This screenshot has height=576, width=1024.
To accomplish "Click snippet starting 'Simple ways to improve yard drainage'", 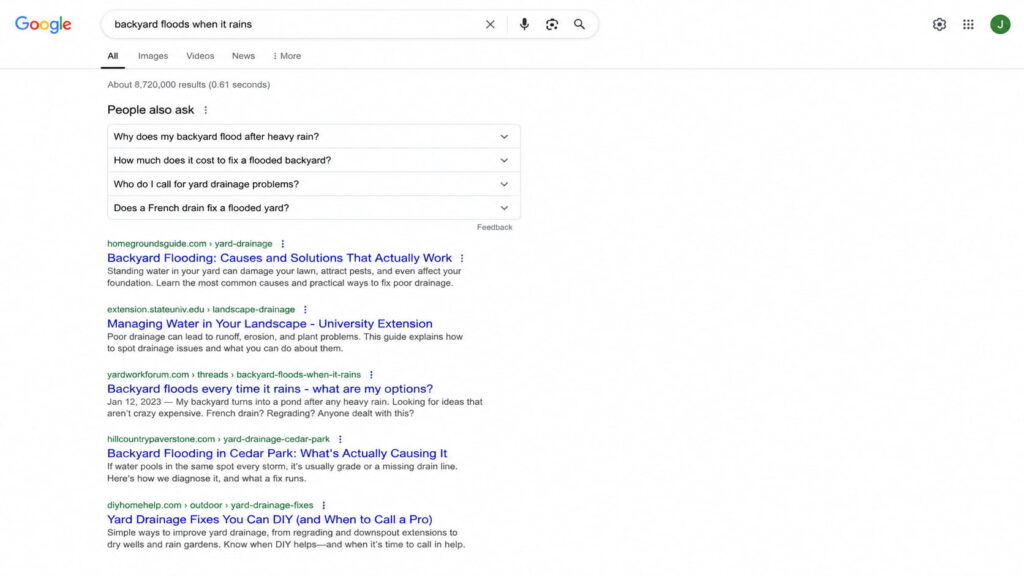I will coord(286,538).
